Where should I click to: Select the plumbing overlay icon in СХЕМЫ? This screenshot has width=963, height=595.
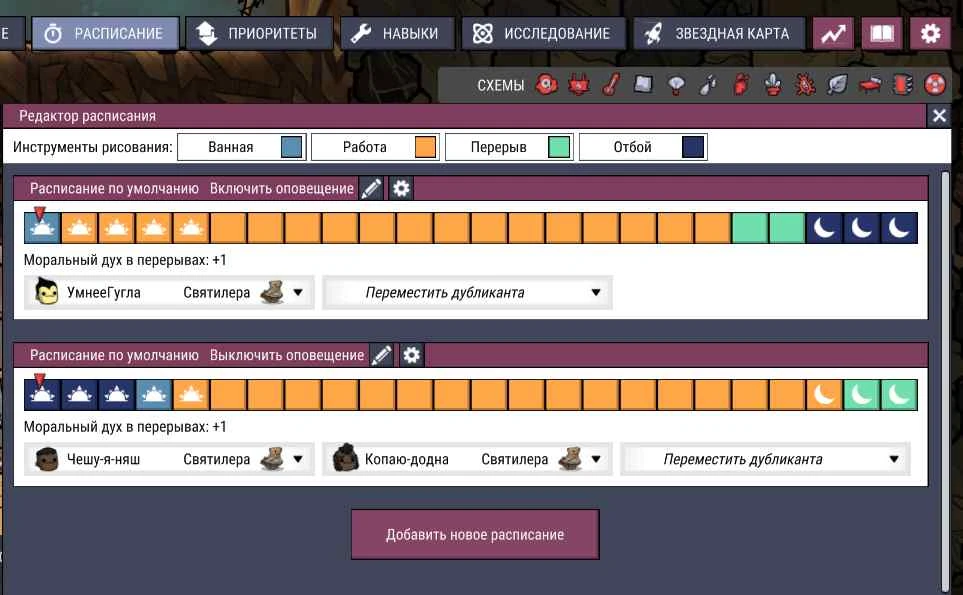[708, 85]
